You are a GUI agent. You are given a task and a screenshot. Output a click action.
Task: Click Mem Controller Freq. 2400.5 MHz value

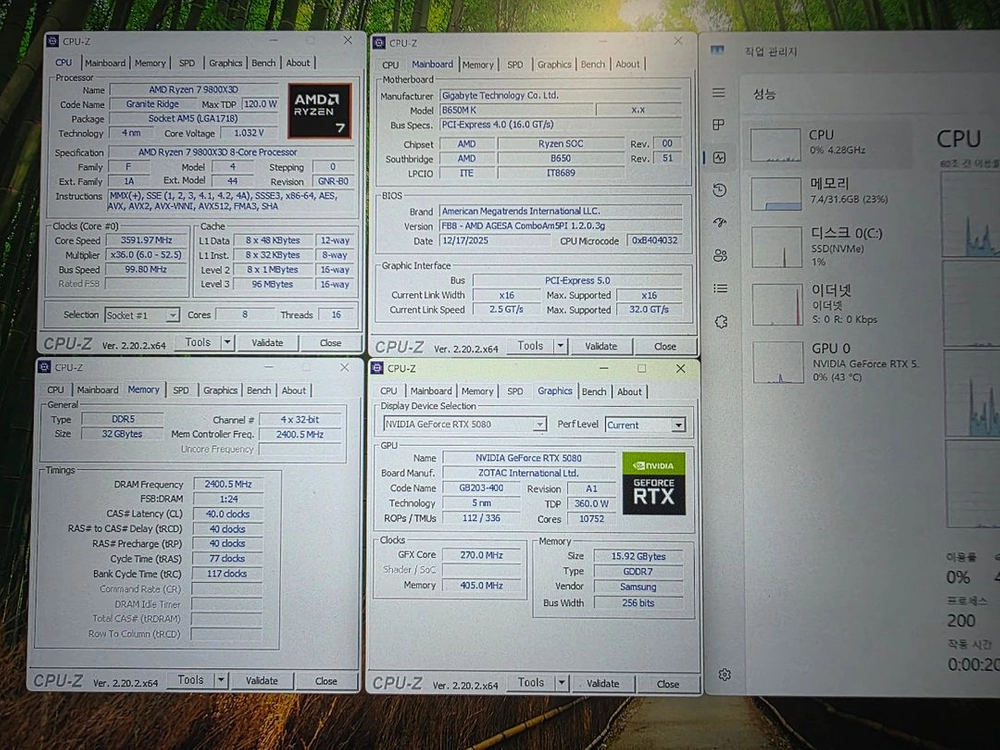300,434
